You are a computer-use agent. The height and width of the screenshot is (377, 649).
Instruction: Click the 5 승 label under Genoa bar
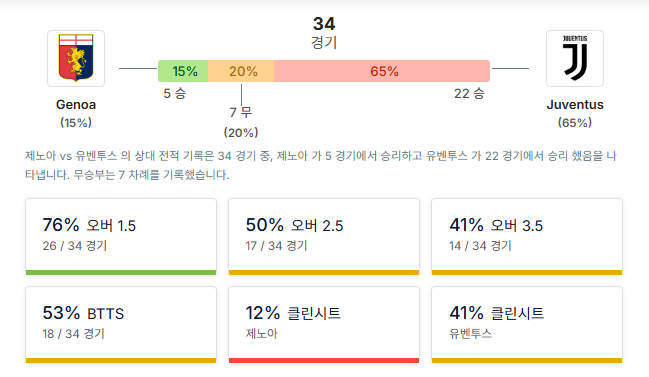click(175, 94)
